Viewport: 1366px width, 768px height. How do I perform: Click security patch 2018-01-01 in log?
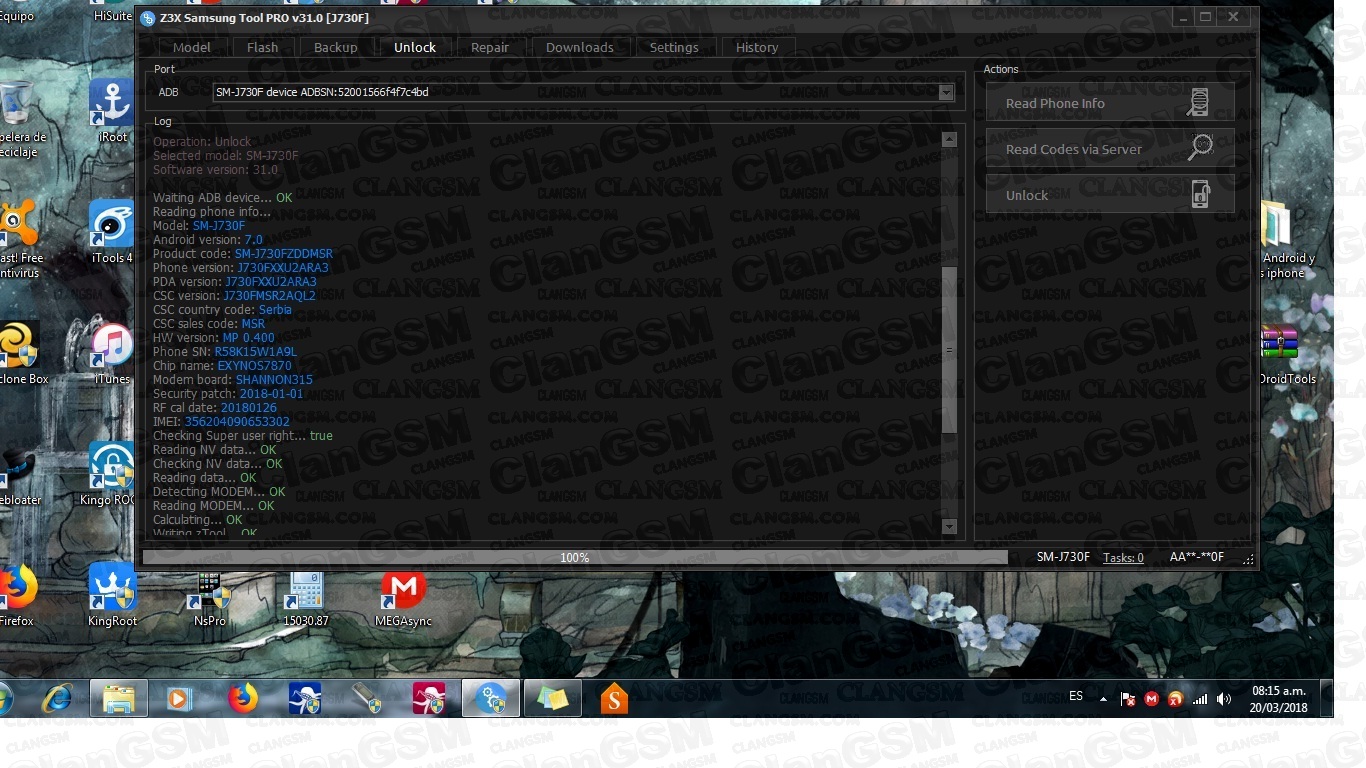(x=271, y=394)
